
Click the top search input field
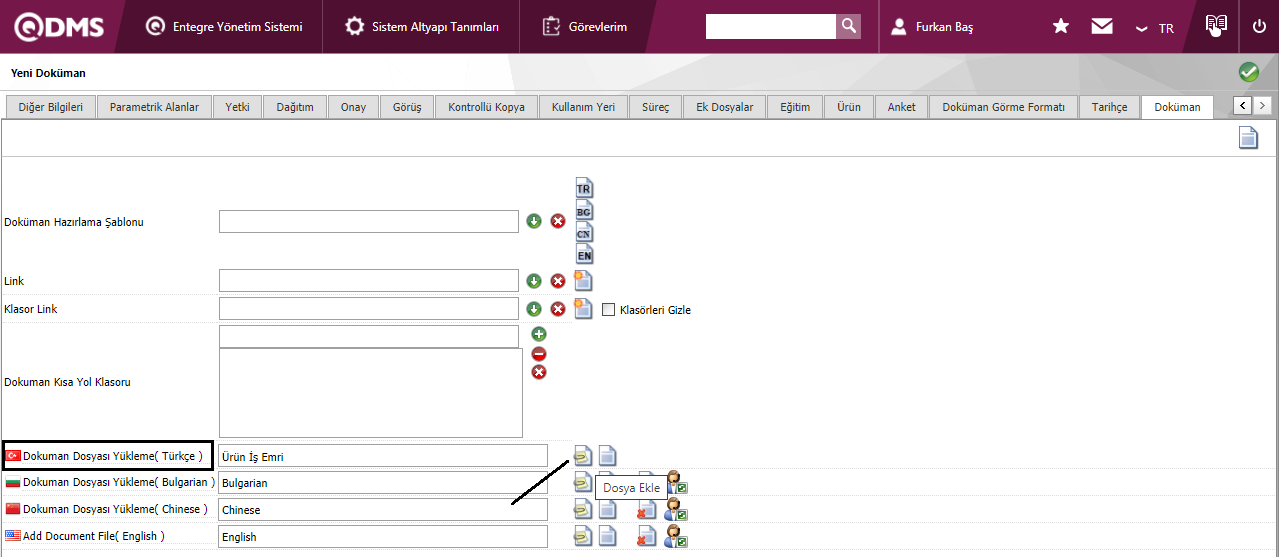coord(770,26)
